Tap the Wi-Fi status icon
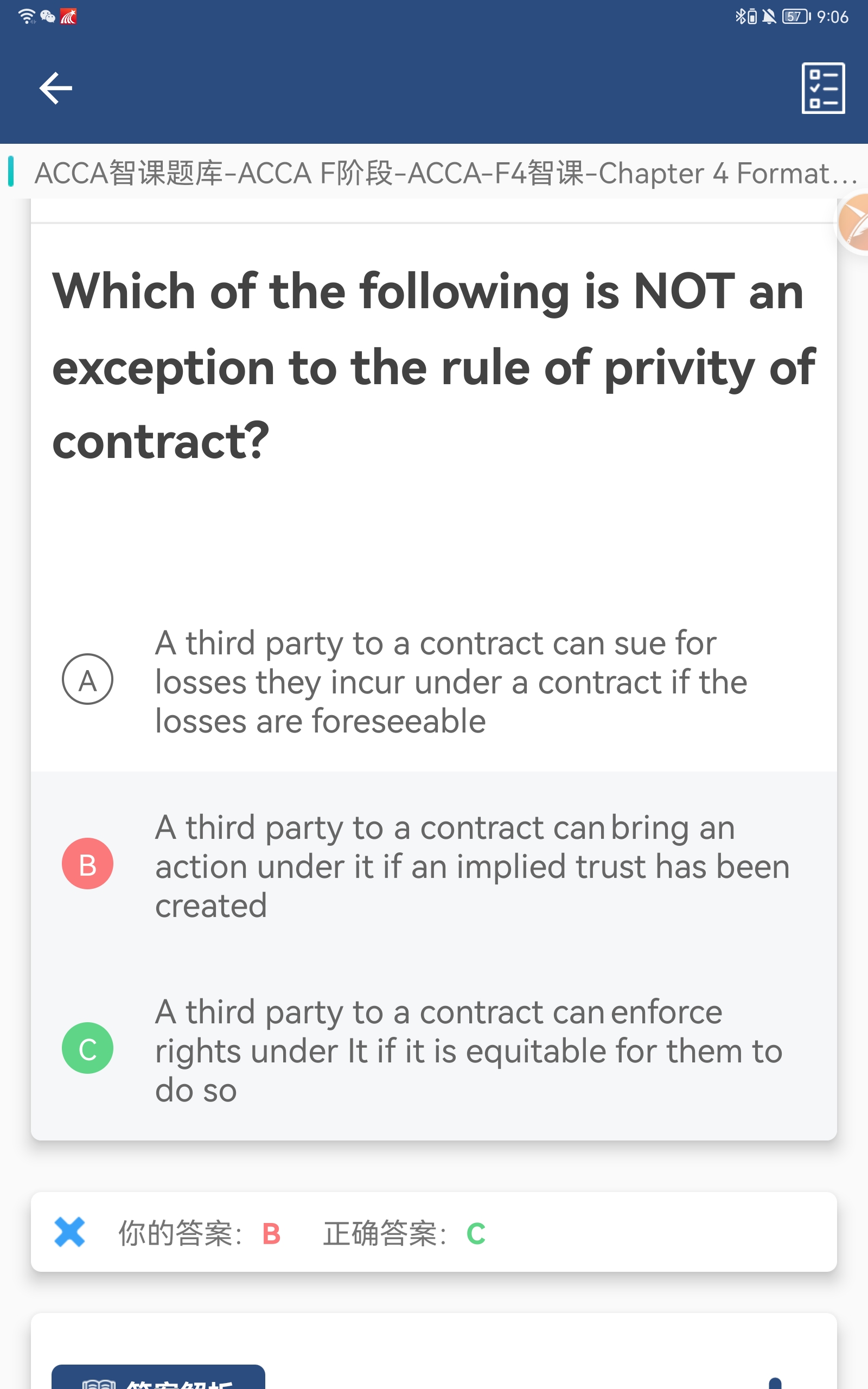 (x=27, y=17)
